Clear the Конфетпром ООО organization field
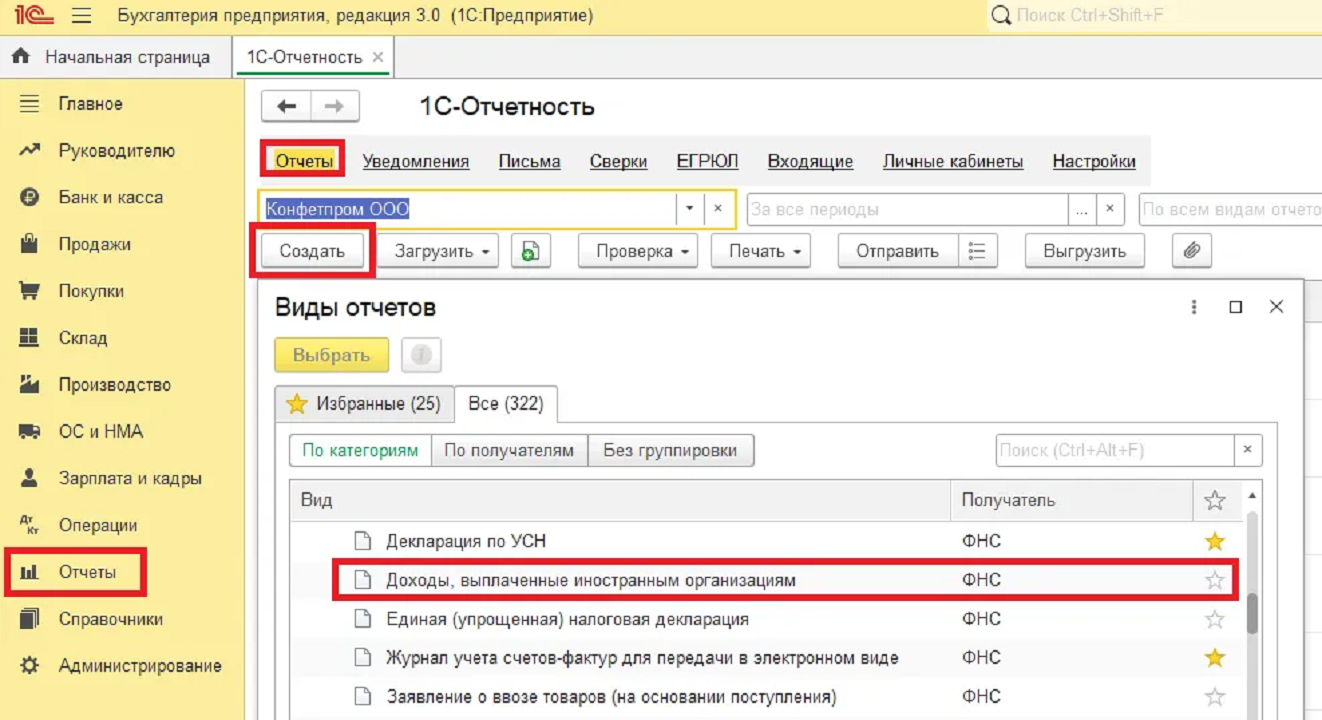Image resolution: width=1322 pixels, height=720 pixels. point(718,210)
